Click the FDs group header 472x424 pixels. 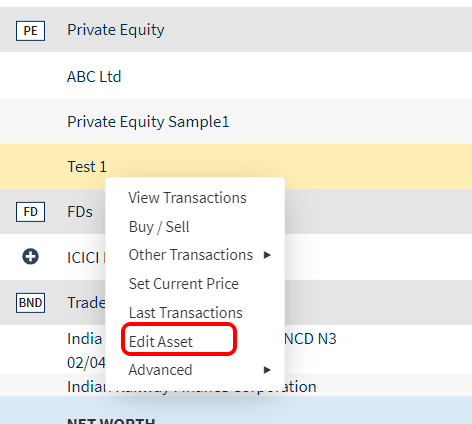click(x=236, y=212)
